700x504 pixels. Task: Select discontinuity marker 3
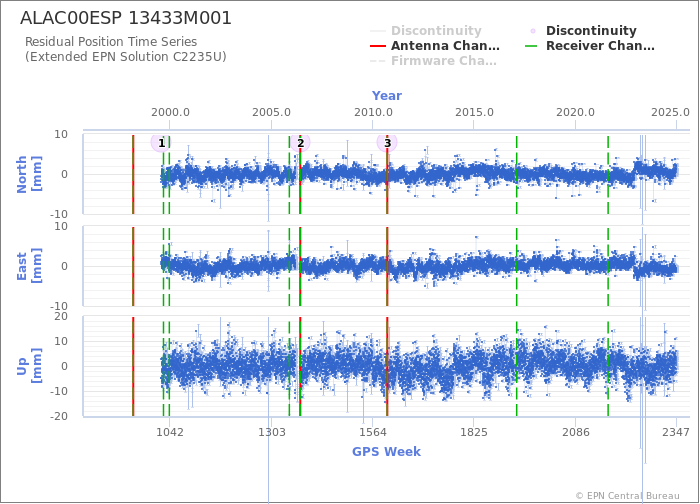387,143
